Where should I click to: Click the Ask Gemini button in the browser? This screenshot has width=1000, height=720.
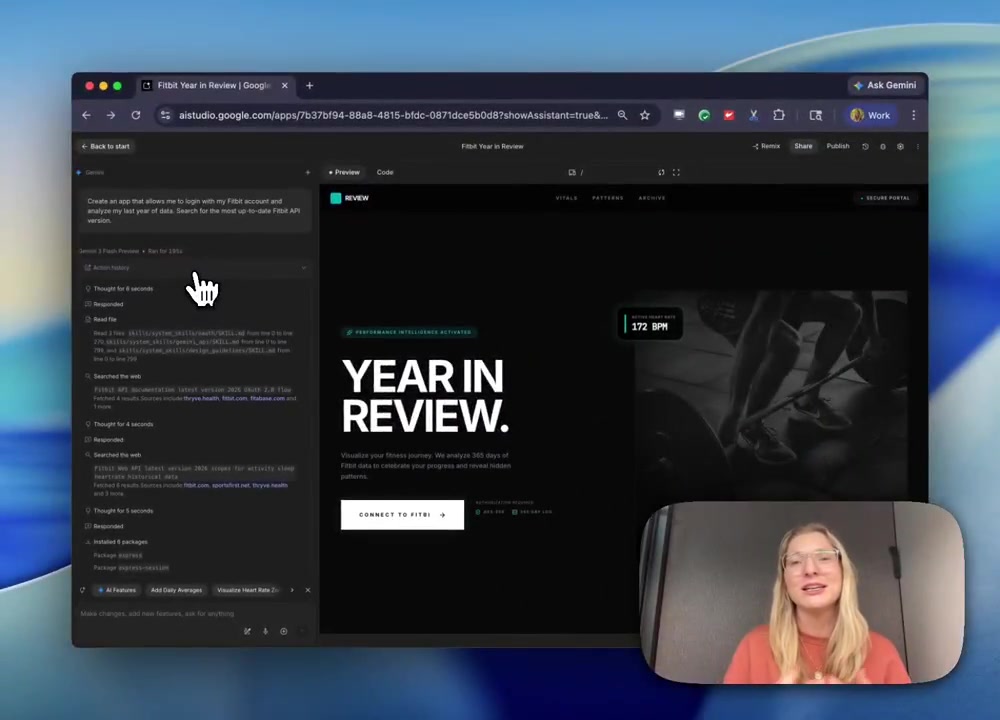point(885,85)
